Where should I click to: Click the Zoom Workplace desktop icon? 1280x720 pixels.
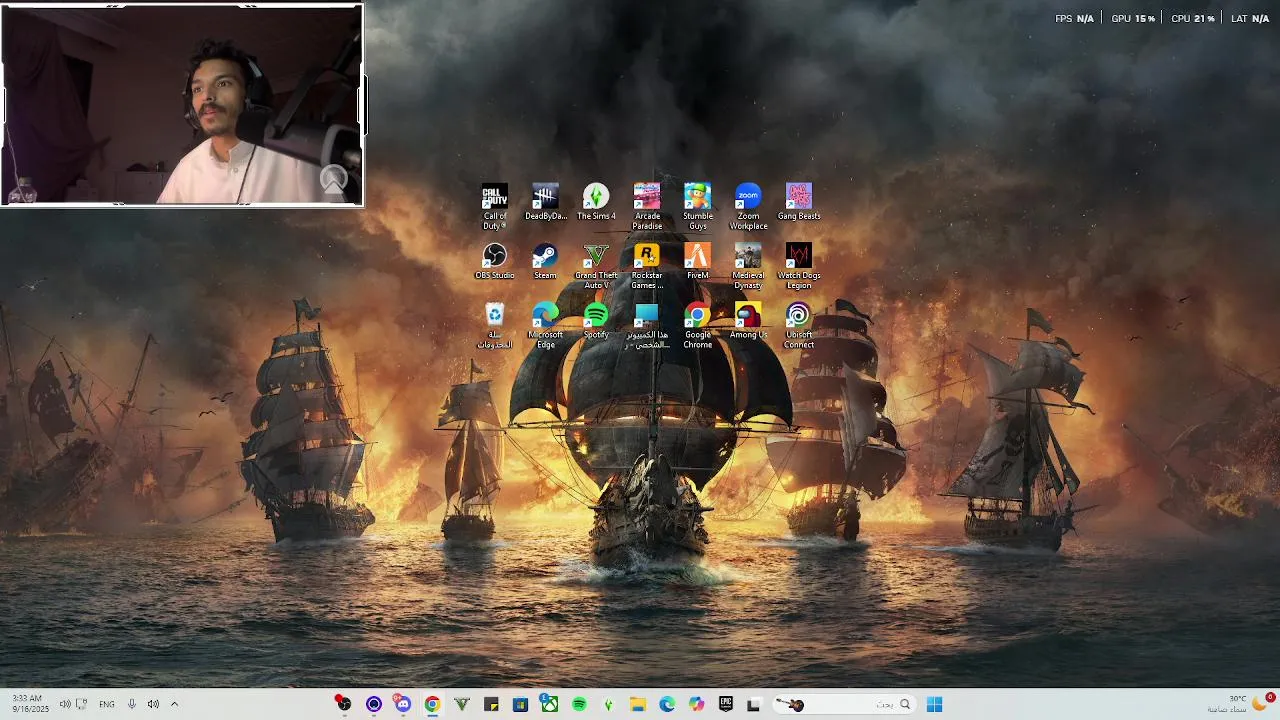pos(748,206)
